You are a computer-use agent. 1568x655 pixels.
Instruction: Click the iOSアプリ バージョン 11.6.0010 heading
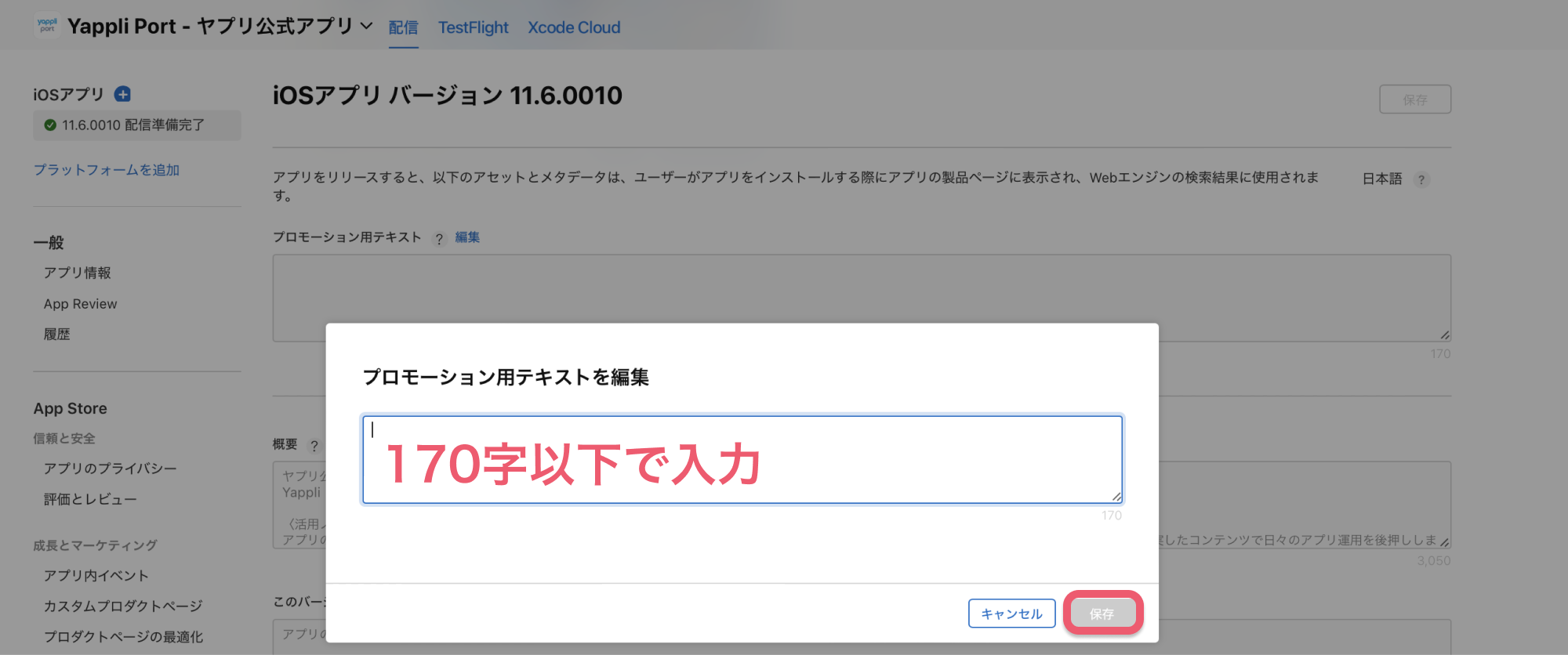tap(448, 96)
